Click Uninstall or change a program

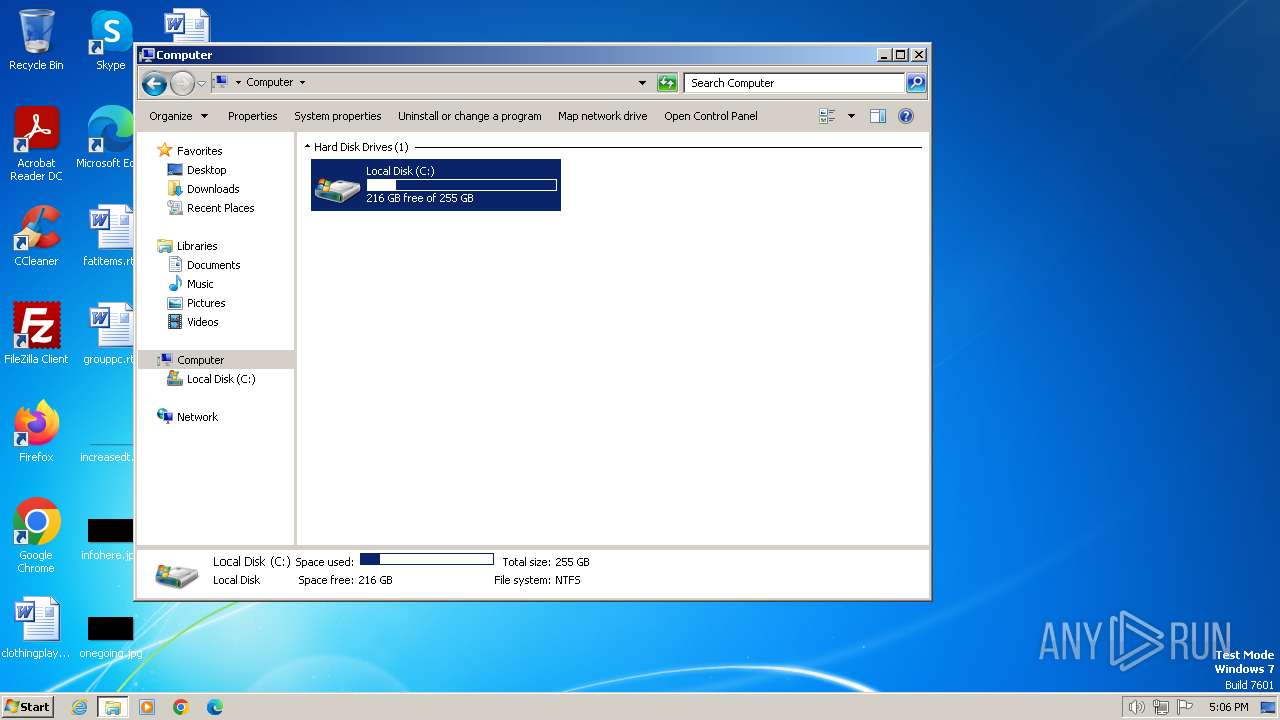click(469, 116)
